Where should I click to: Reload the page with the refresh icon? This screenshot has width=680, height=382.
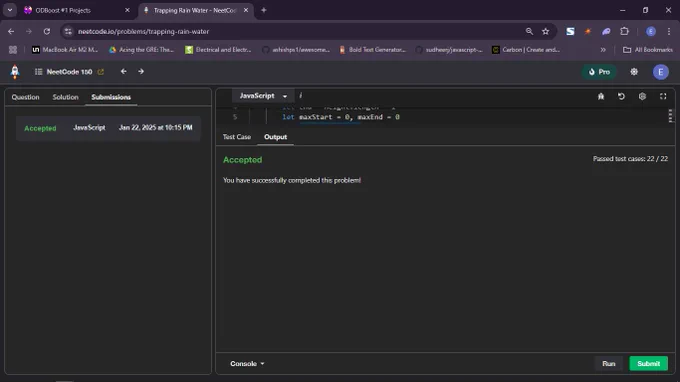(47, 31)
